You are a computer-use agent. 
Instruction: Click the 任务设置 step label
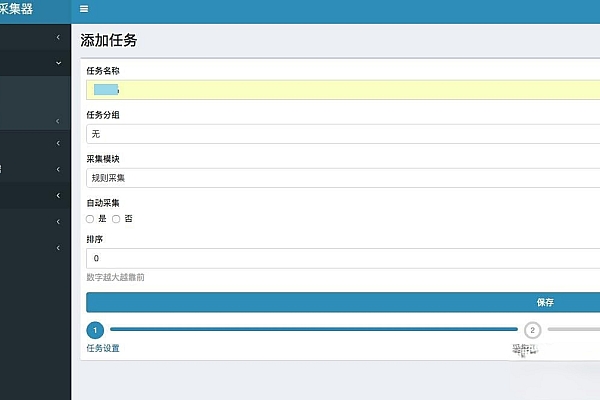[103, 348]
